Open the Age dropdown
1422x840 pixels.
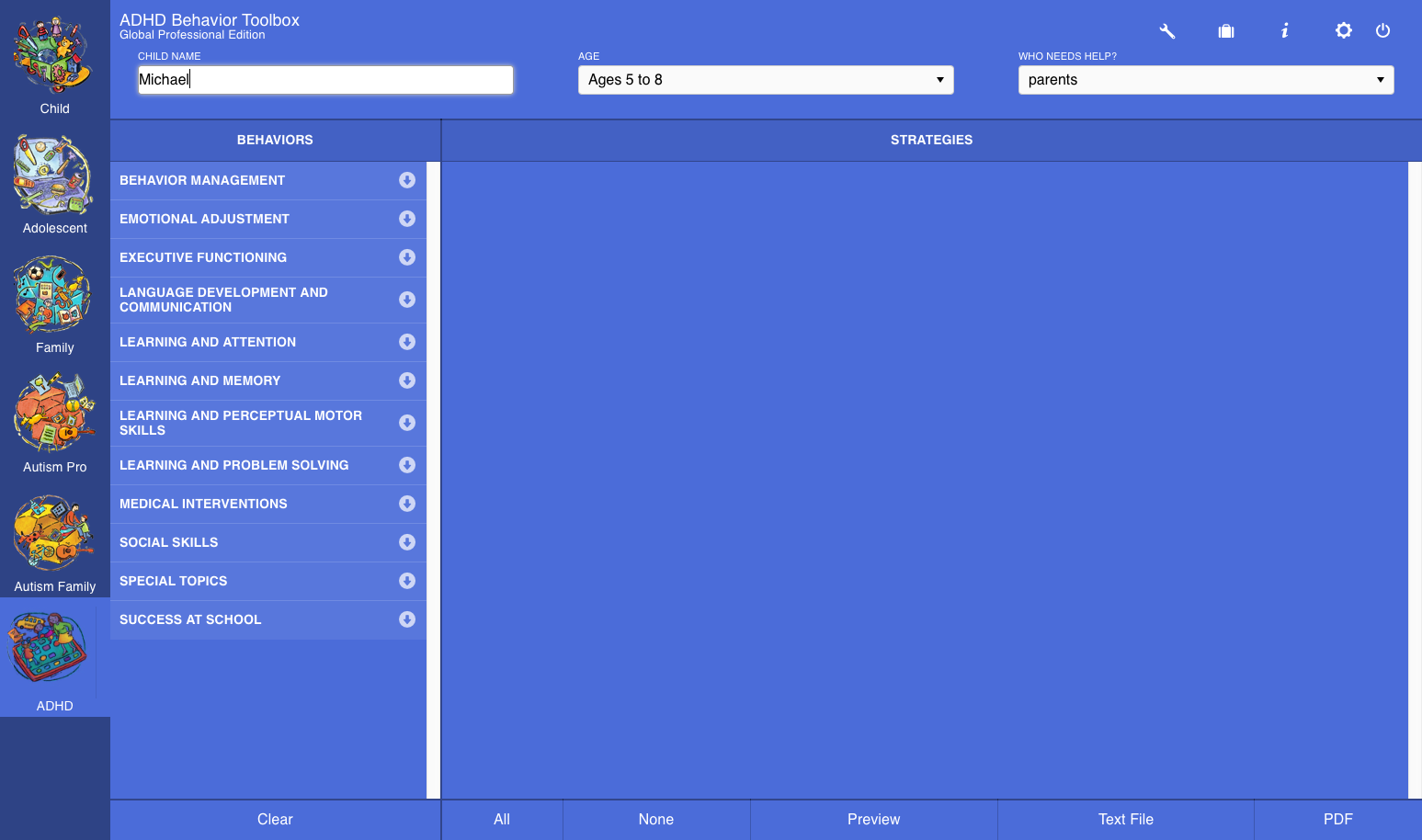(765, 80)
